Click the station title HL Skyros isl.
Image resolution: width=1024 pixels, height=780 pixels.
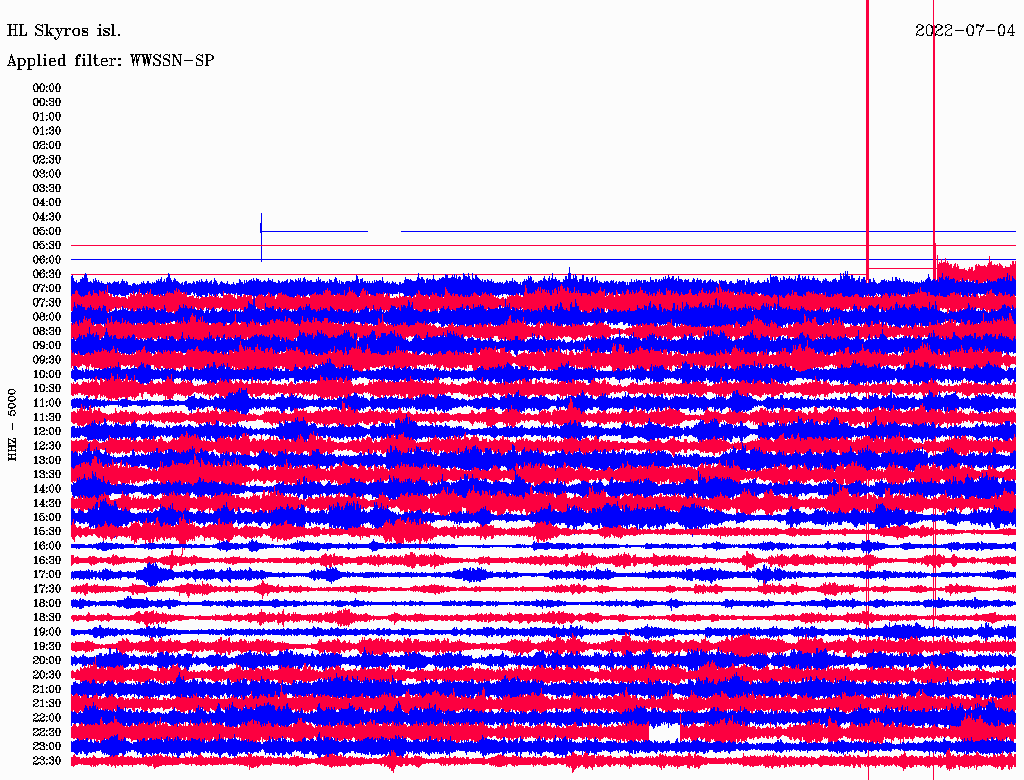coord(64,31)
